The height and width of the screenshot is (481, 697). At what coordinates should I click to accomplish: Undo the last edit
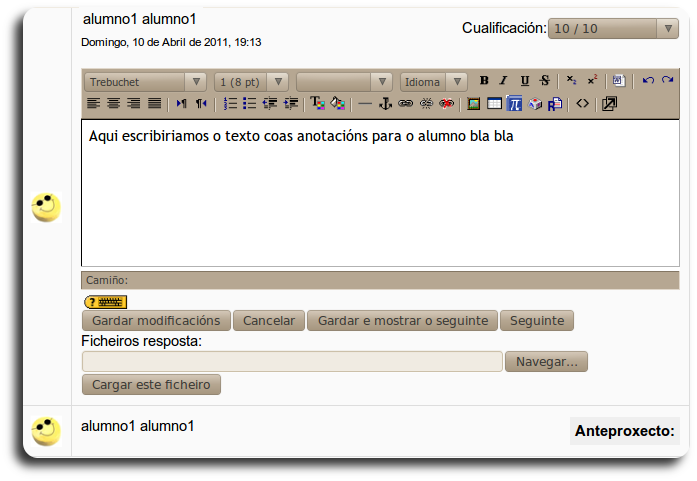[648, 80]
